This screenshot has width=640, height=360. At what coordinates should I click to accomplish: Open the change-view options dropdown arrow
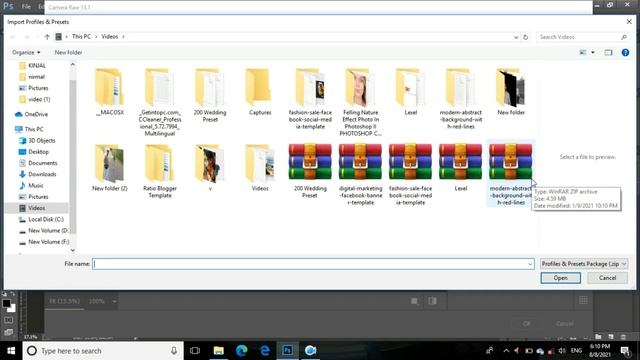tap(593, 53)
